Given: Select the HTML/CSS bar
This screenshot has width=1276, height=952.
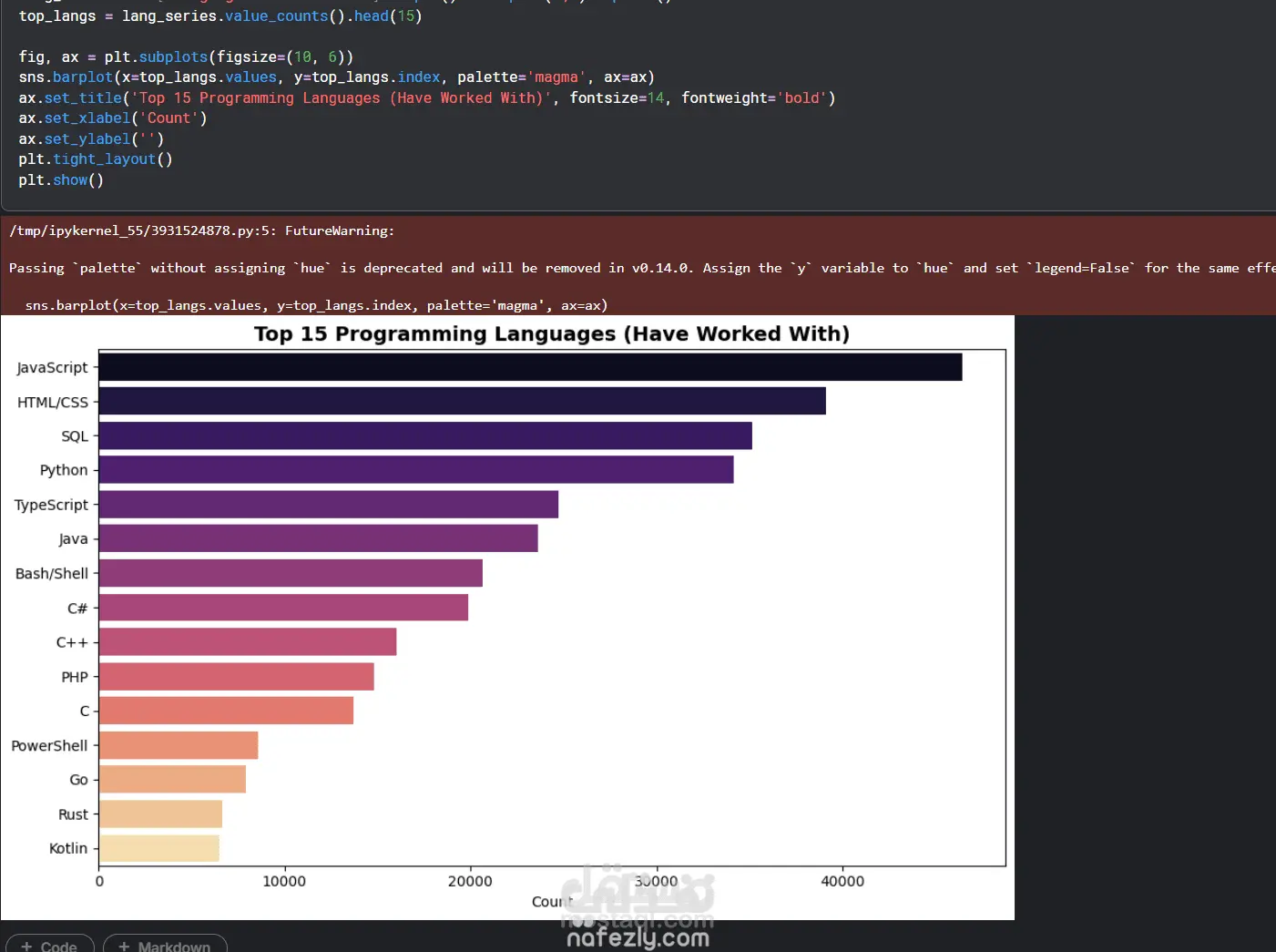Looking at the screenshot, I should tap(463, 401).
